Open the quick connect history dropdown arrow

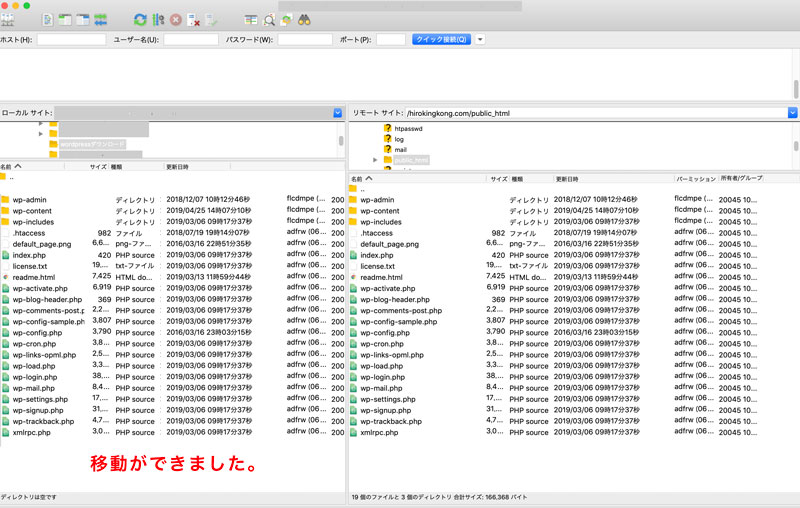pos(480,39)
